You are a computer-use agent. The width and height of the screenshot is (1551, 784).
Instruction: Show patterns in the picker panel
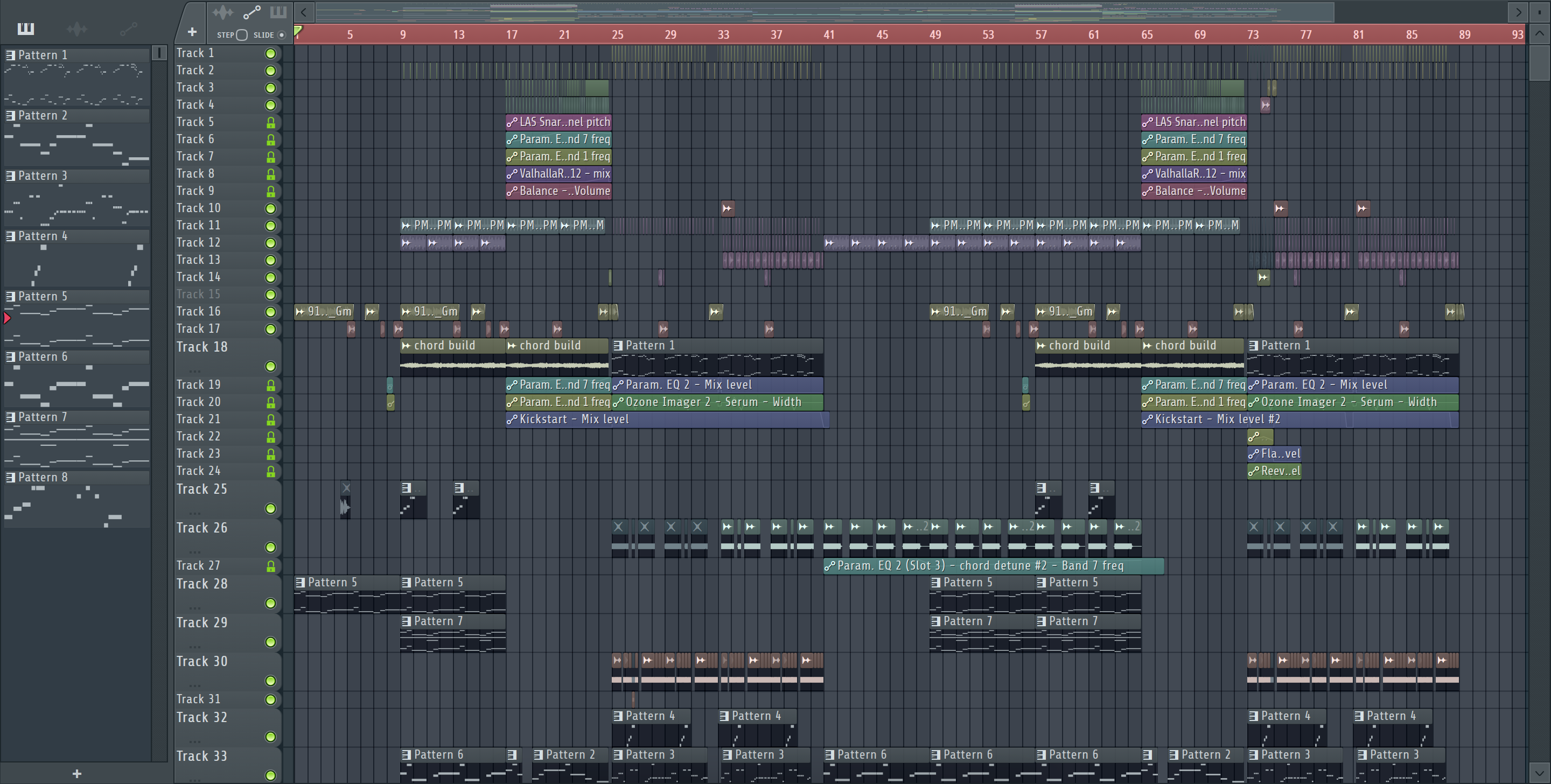pos(25,29)
